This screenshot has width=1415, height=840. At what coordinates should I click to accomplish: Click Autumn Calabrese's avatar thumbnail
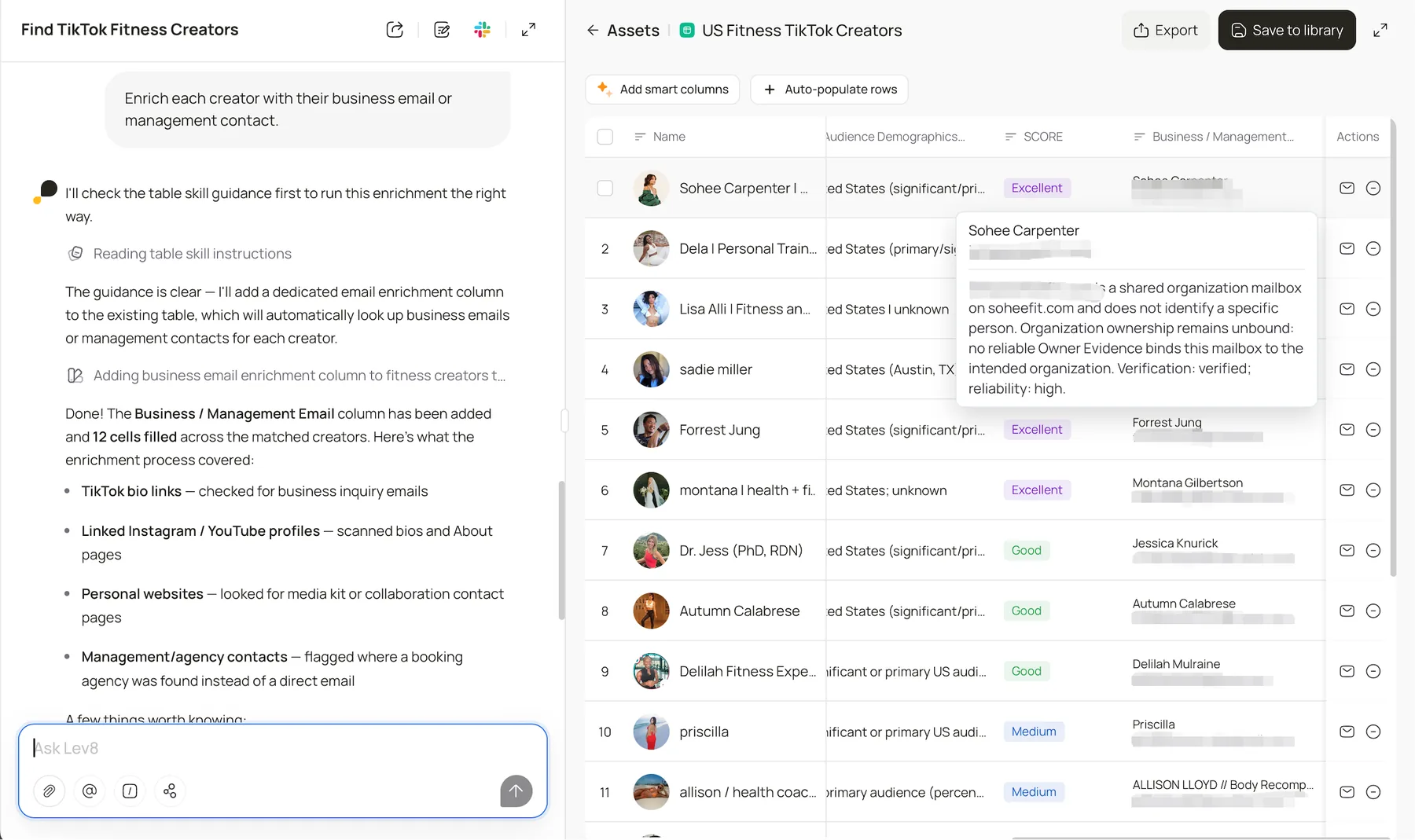point(651,611)
